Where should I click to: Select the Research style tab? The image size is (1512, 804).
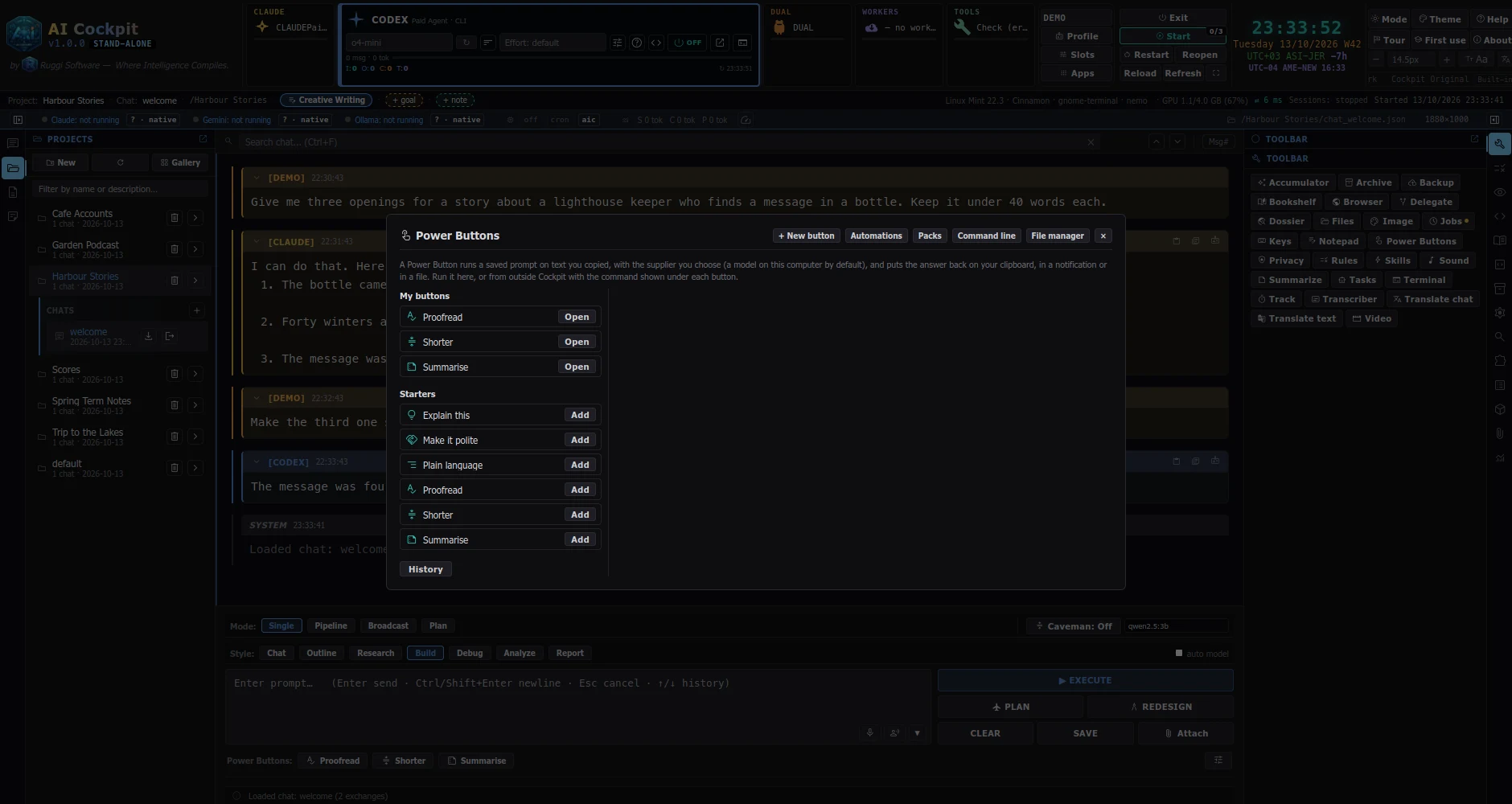tap(376, 653)
